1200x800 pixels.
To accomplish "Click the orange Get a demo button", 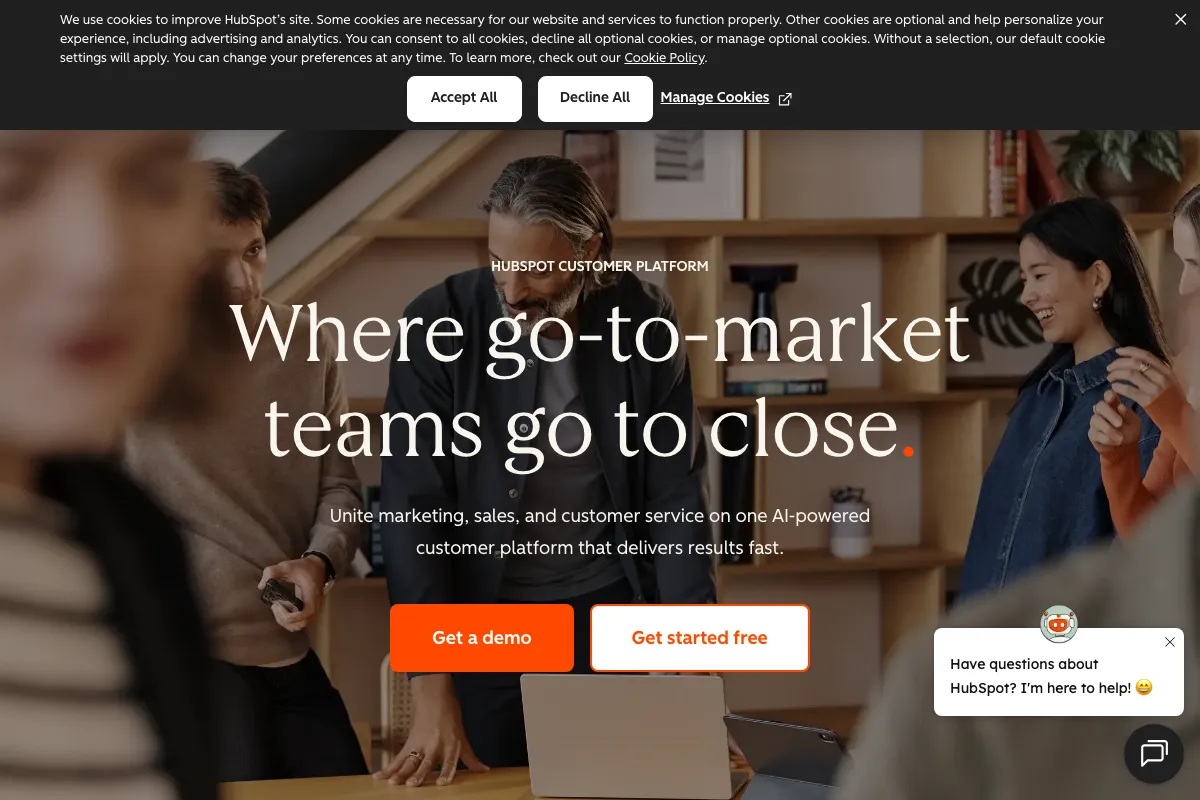I will (482, 638).
